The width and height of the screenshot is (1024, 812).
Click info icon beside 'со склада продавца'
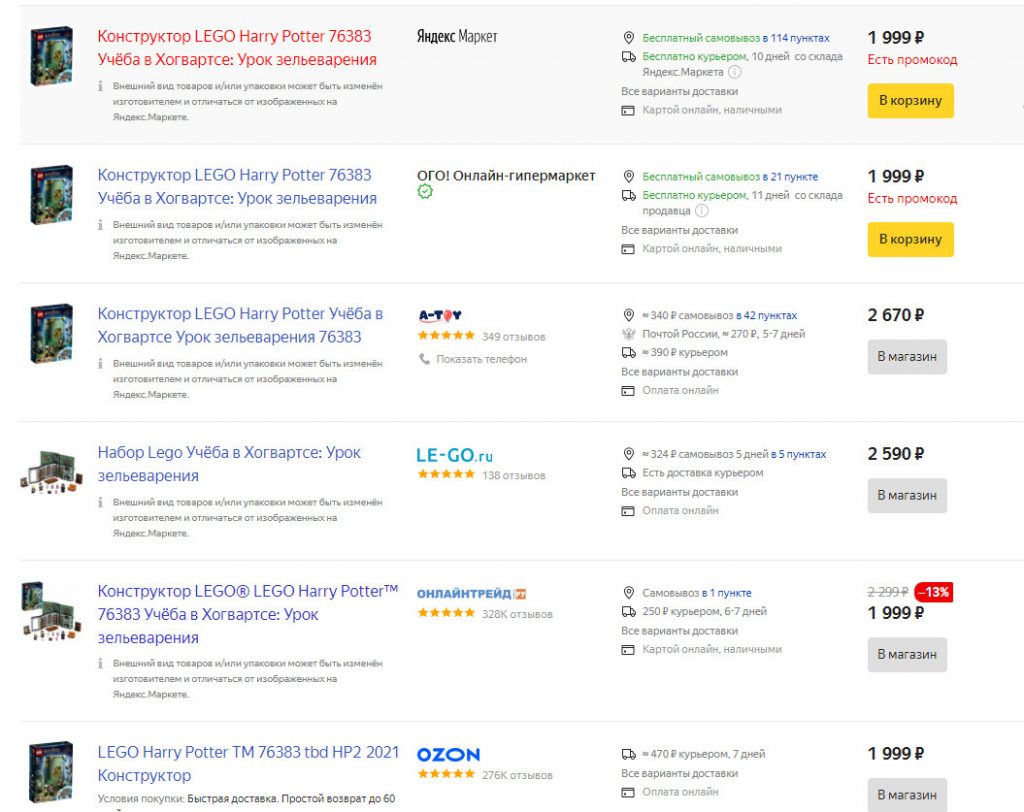click(x=702, y=211)
